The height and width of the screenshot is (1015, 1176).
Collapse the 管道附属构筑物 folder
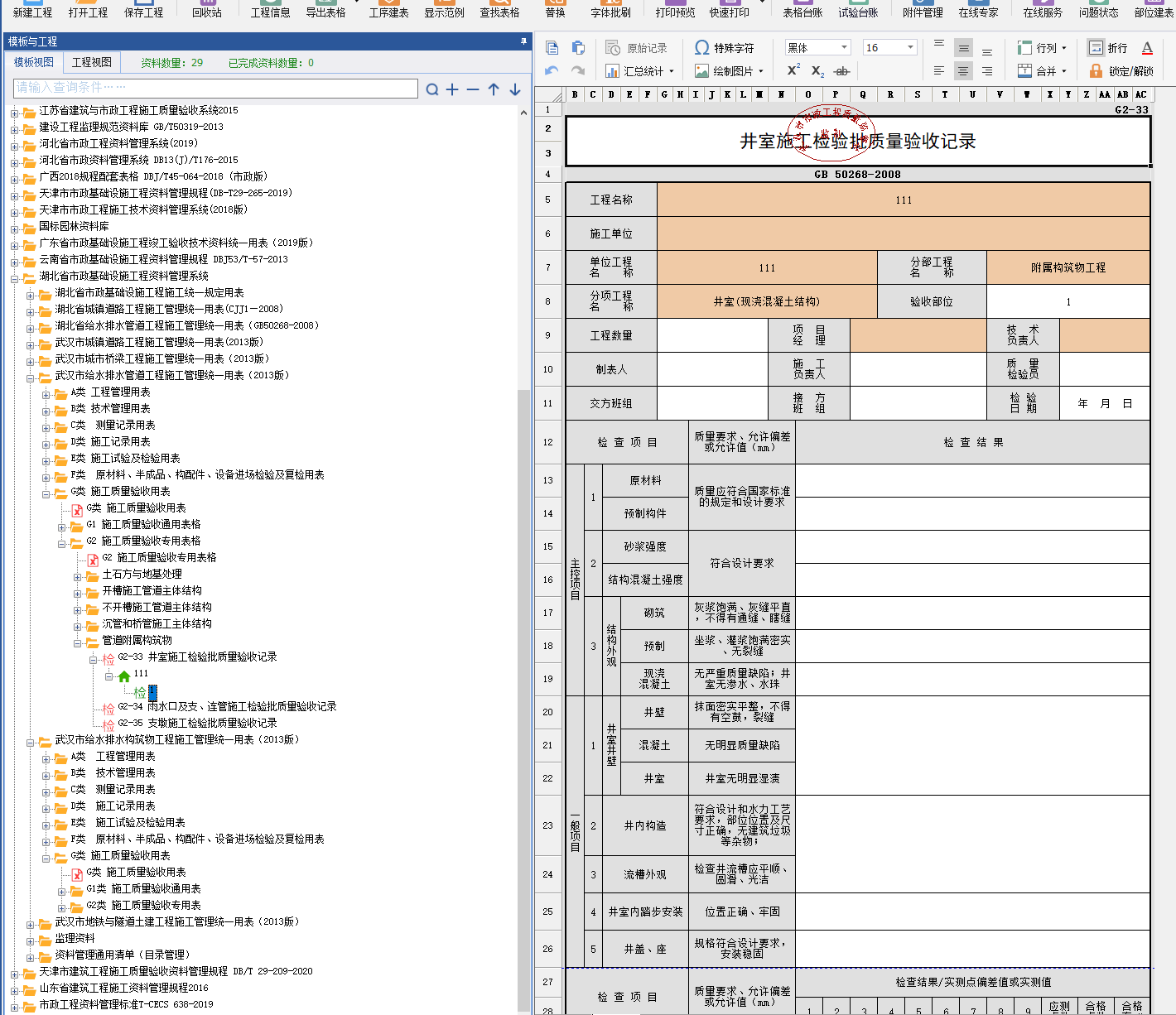point(78,642)
